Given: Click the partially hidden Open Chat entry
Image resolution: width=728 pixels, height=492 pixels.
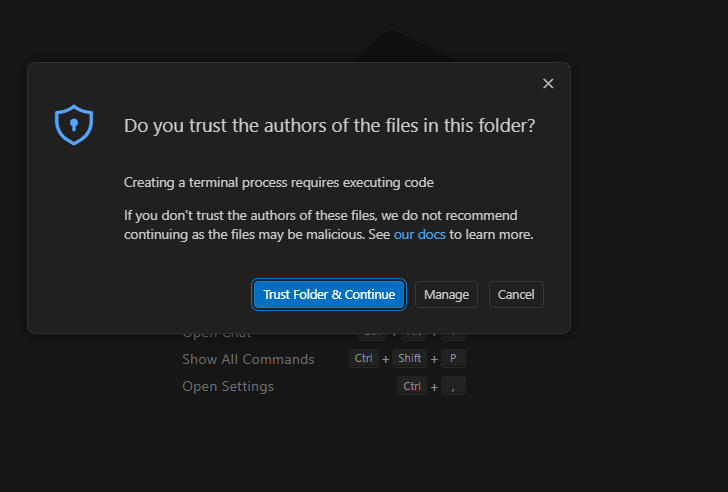Looking at the screenshot, I should (x=217, y=334).
